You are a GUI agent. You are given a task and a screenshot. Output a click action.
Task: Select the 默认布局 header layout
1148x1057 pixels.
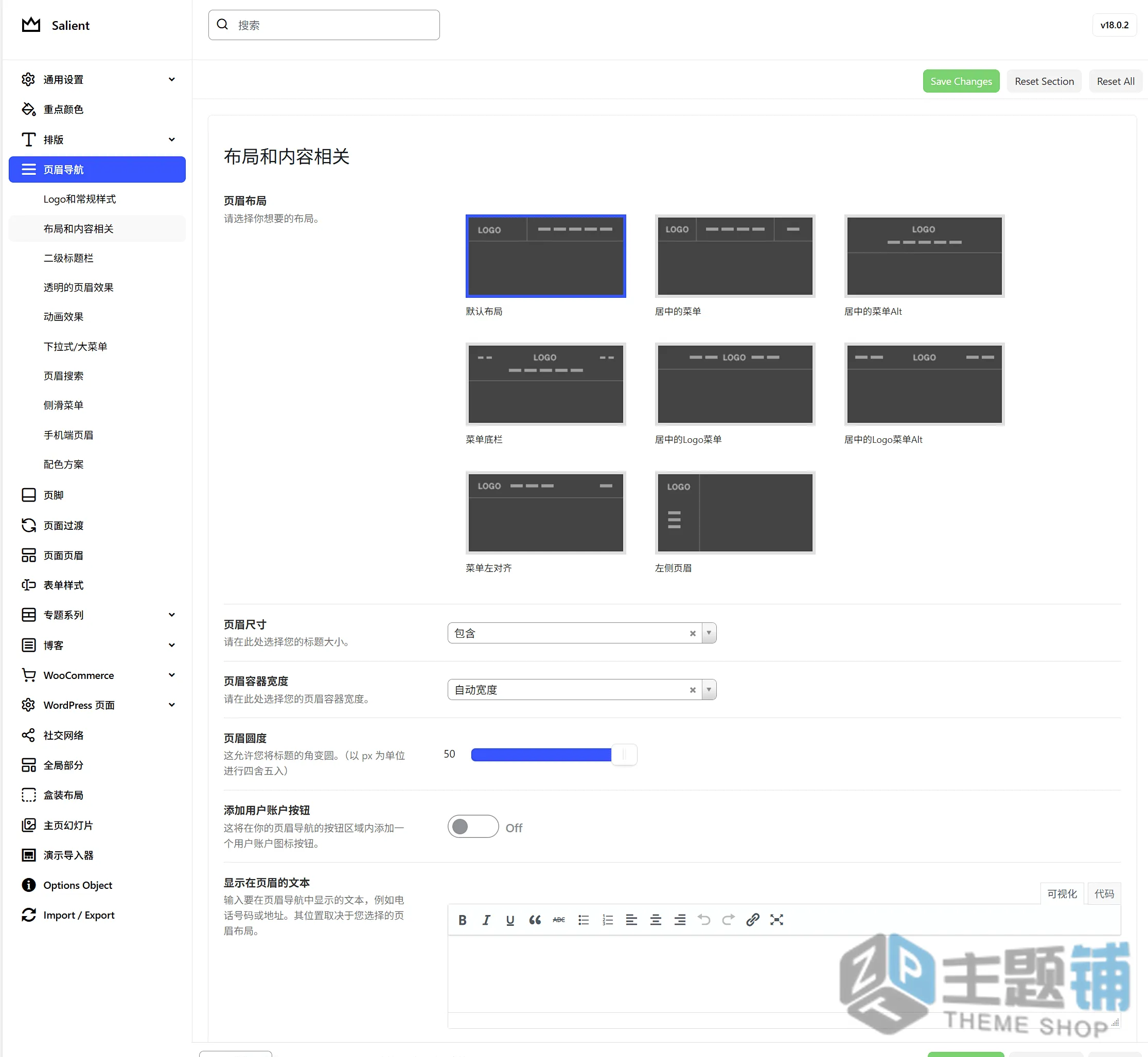[x=545, y=256]
